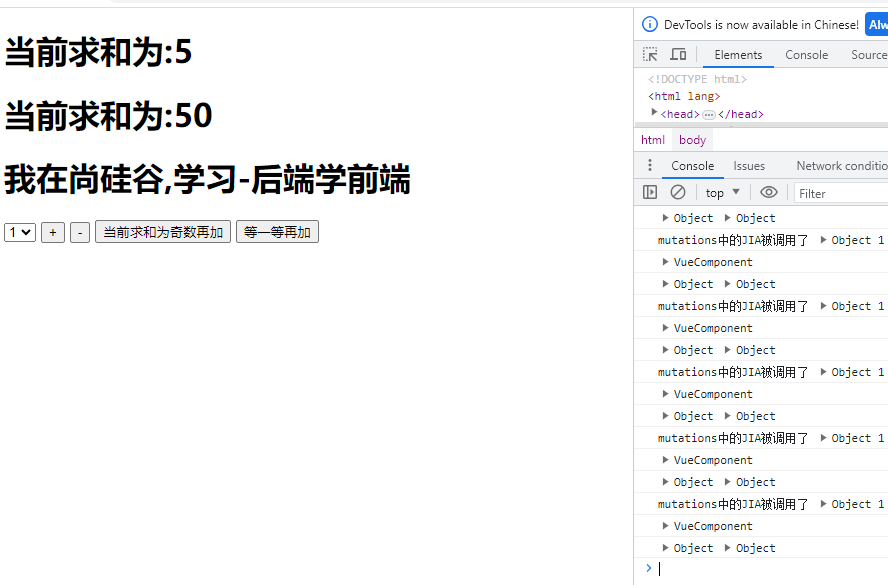
Task: Expand the topmost VueComponent console entry
Action: [665, 262]
